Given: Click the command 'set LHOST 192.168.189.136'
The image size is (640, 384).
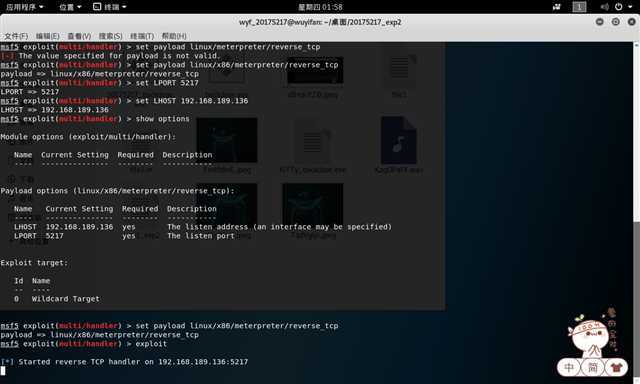Looking at the screenshot, I should coord(192,101).
